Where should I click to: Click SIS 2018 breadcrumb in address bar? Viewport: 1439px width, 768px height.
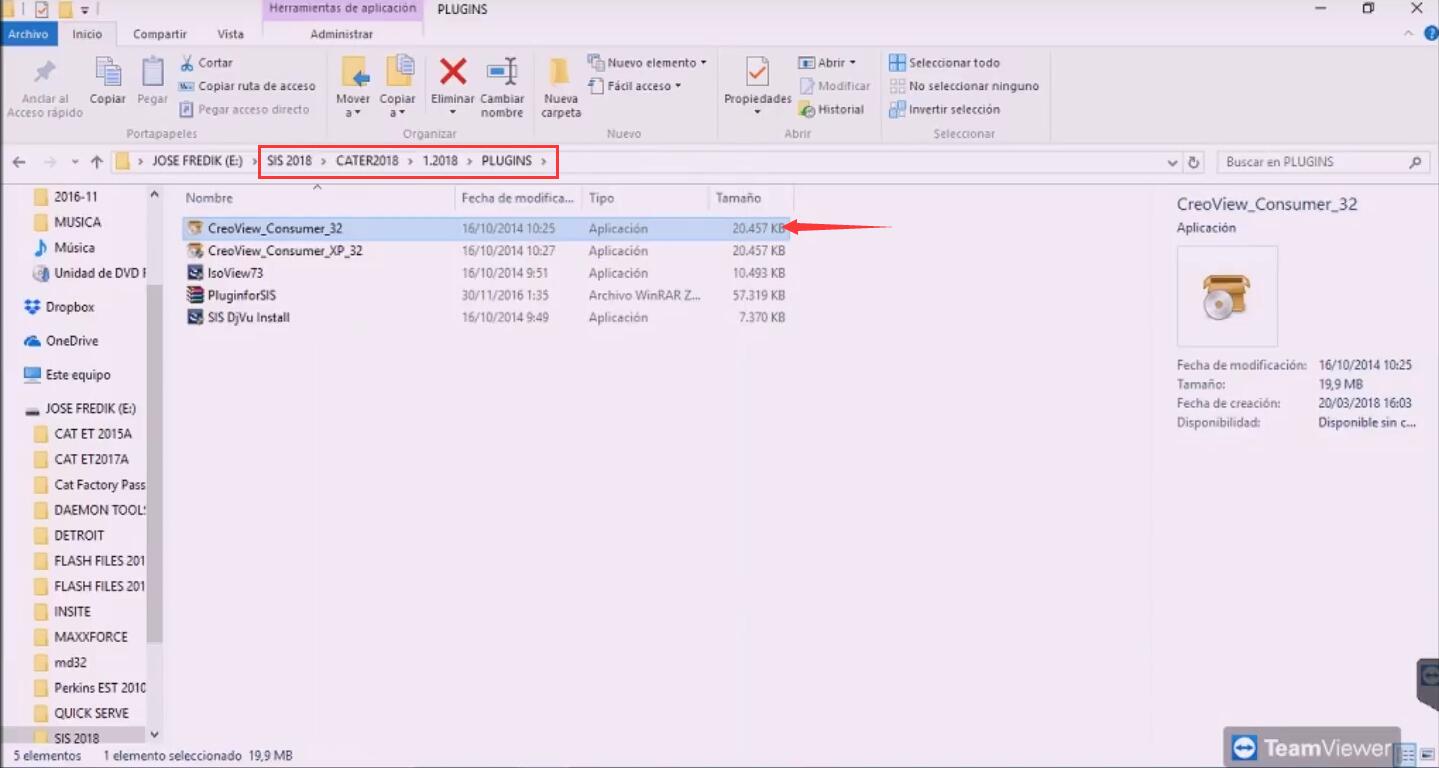click(289, 161)
